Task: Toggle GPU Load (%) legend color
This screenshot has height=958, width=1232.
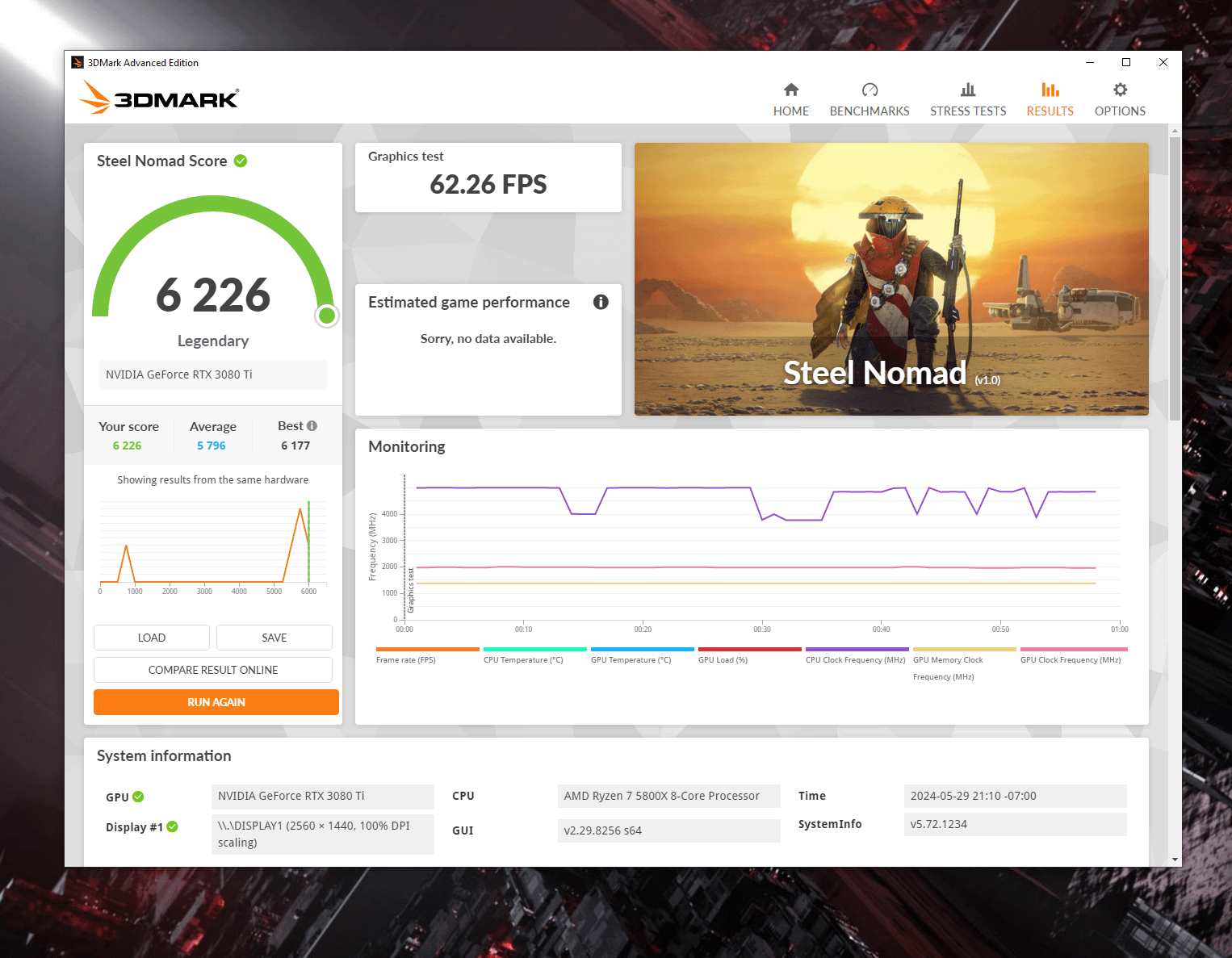Action: [750, 649]
